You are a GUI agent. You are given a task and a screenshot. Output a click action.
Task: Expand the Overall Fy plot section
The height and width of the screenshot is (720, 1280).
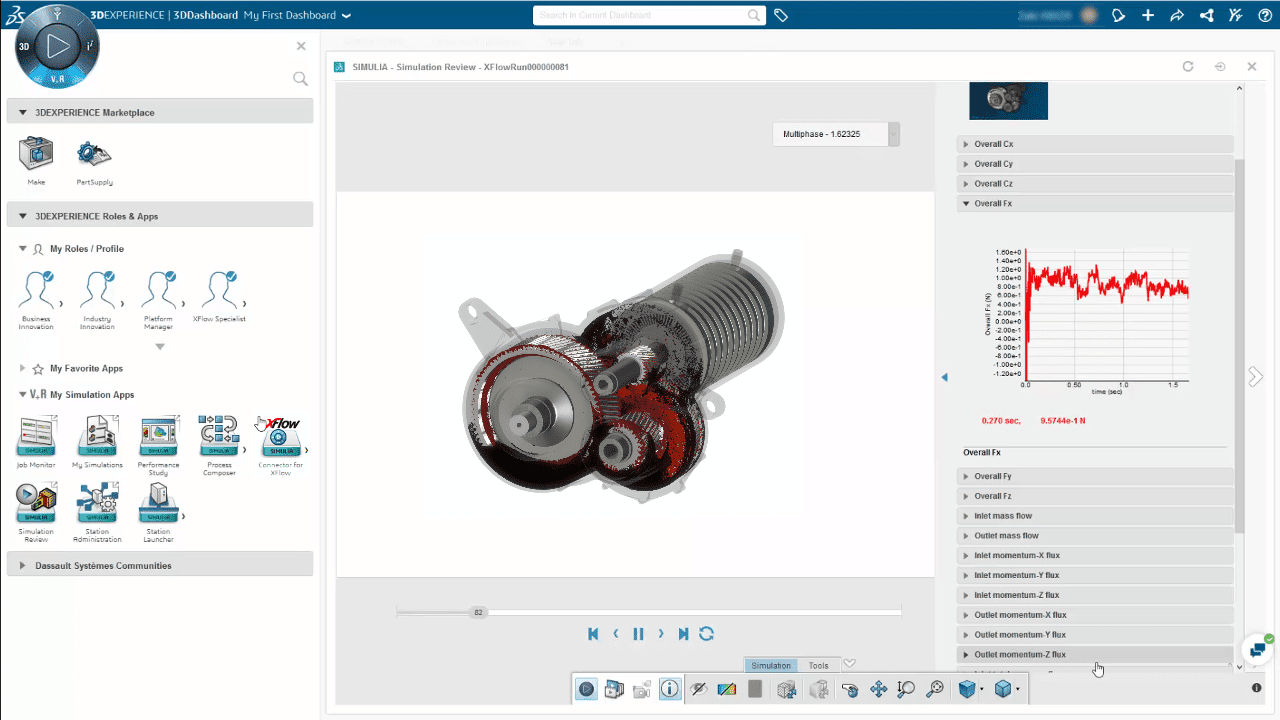[993, 476]
